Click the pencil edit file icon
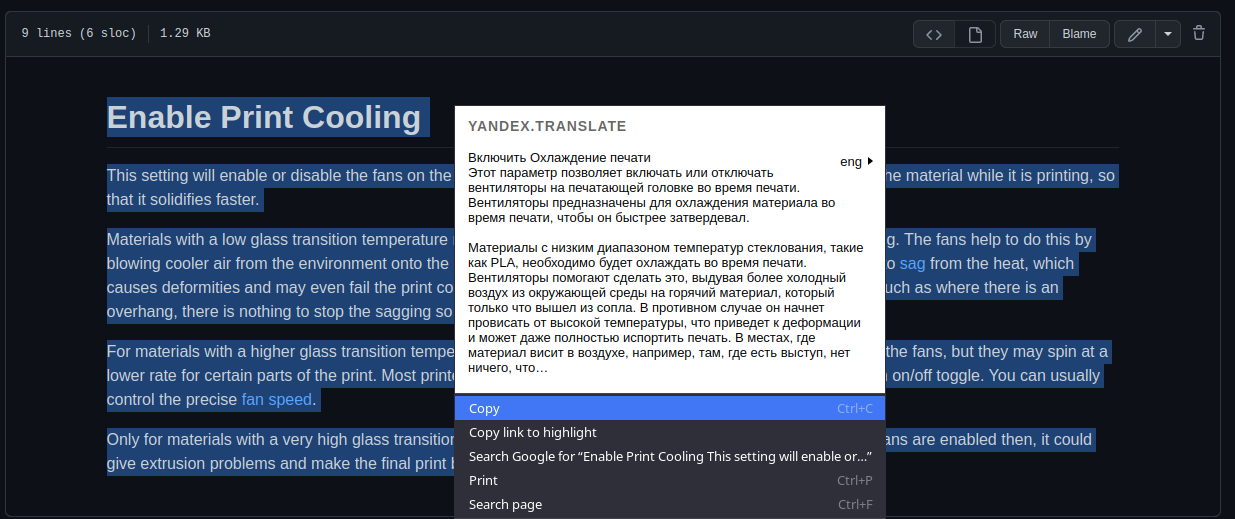 [x=1134, y=34]
